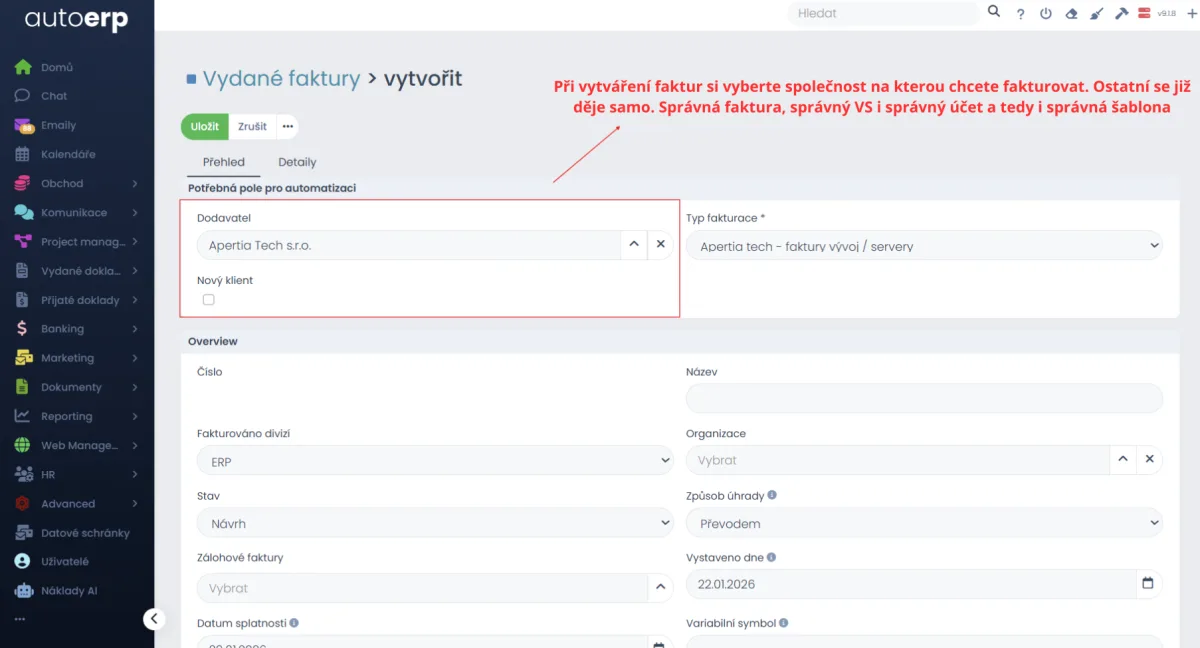Expand the Zálohové faktury selector
The width and height of the screenshot is (1200, 648).
(x=660, y=587)
